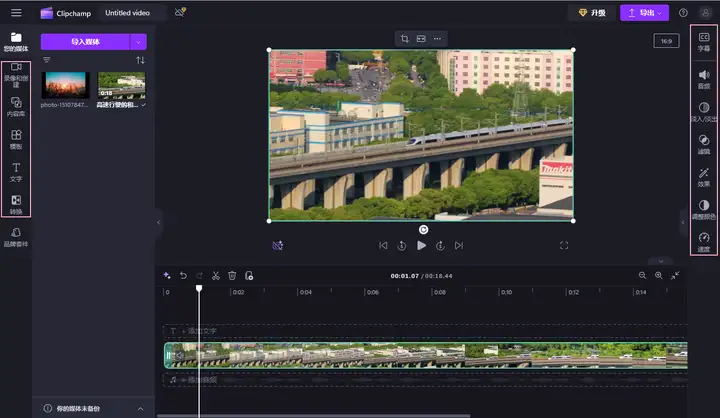
Task: Open the Captions panel
Action: (x=704, y=42)
